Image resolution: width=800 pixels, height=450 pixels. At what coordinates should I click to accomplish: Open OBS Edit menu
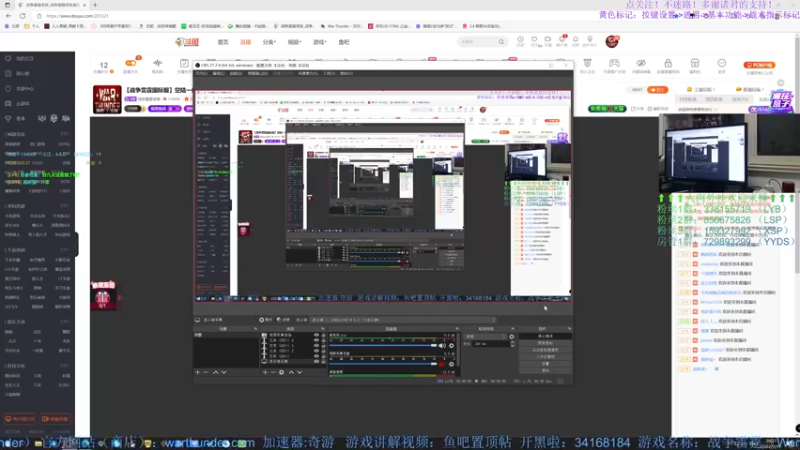218,73
